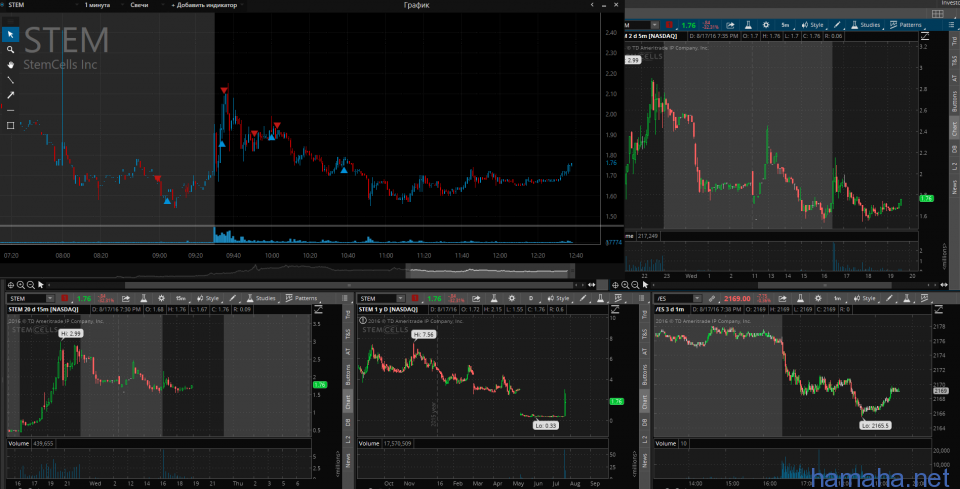960x489 pixels.
Task: Open the D aggregation dropdown on daily chart
Action: tap(533, 299)
